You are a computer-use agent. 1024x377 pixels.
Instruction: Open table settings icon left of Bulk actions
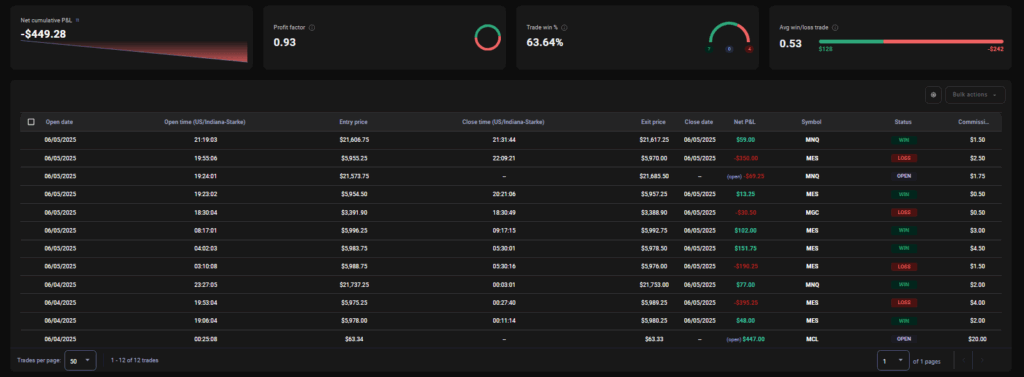[933, 95]
